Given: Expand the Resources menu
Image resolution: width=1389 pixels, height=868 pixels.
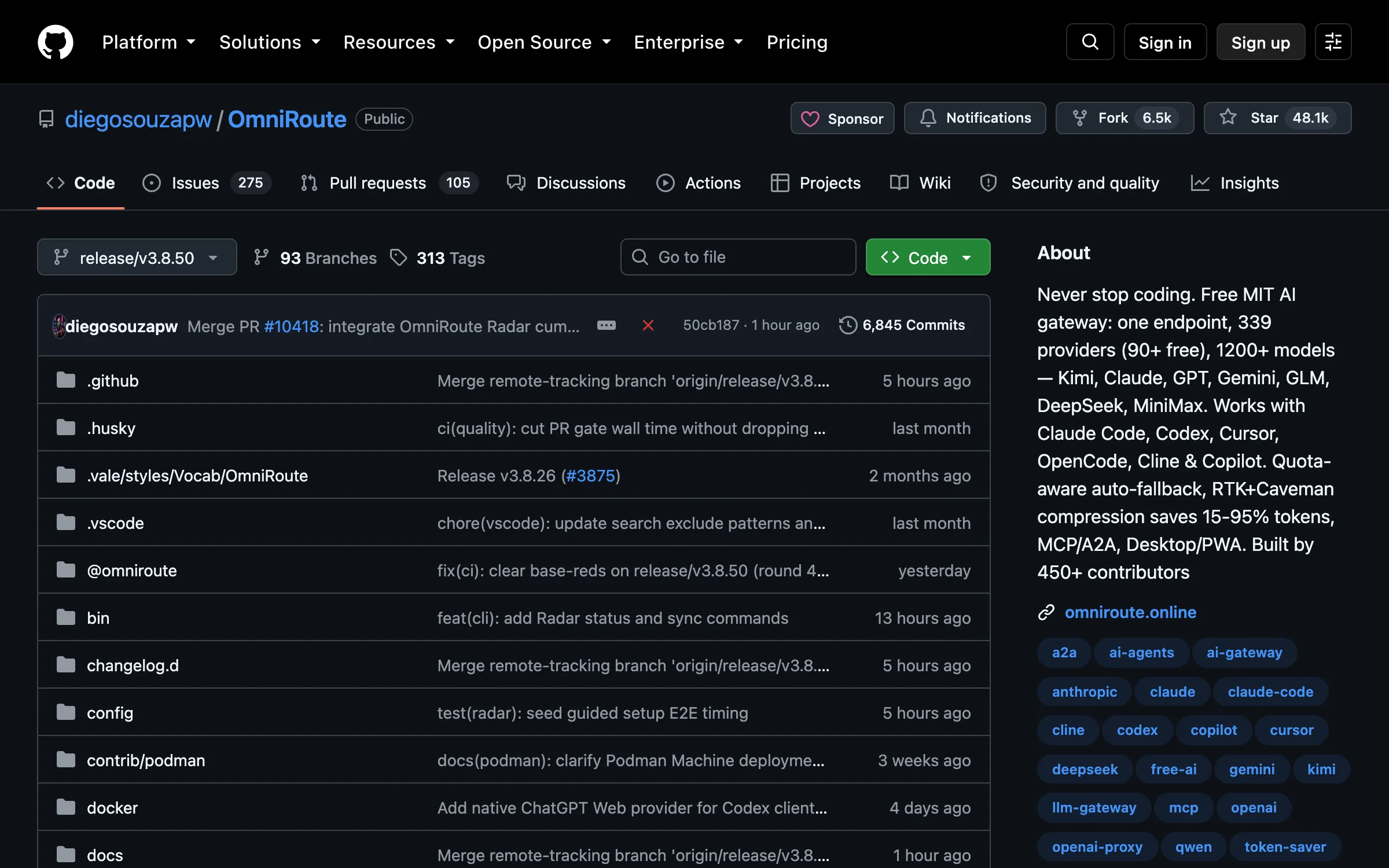Looking at the screenshot, I should [x=399, y=42].
